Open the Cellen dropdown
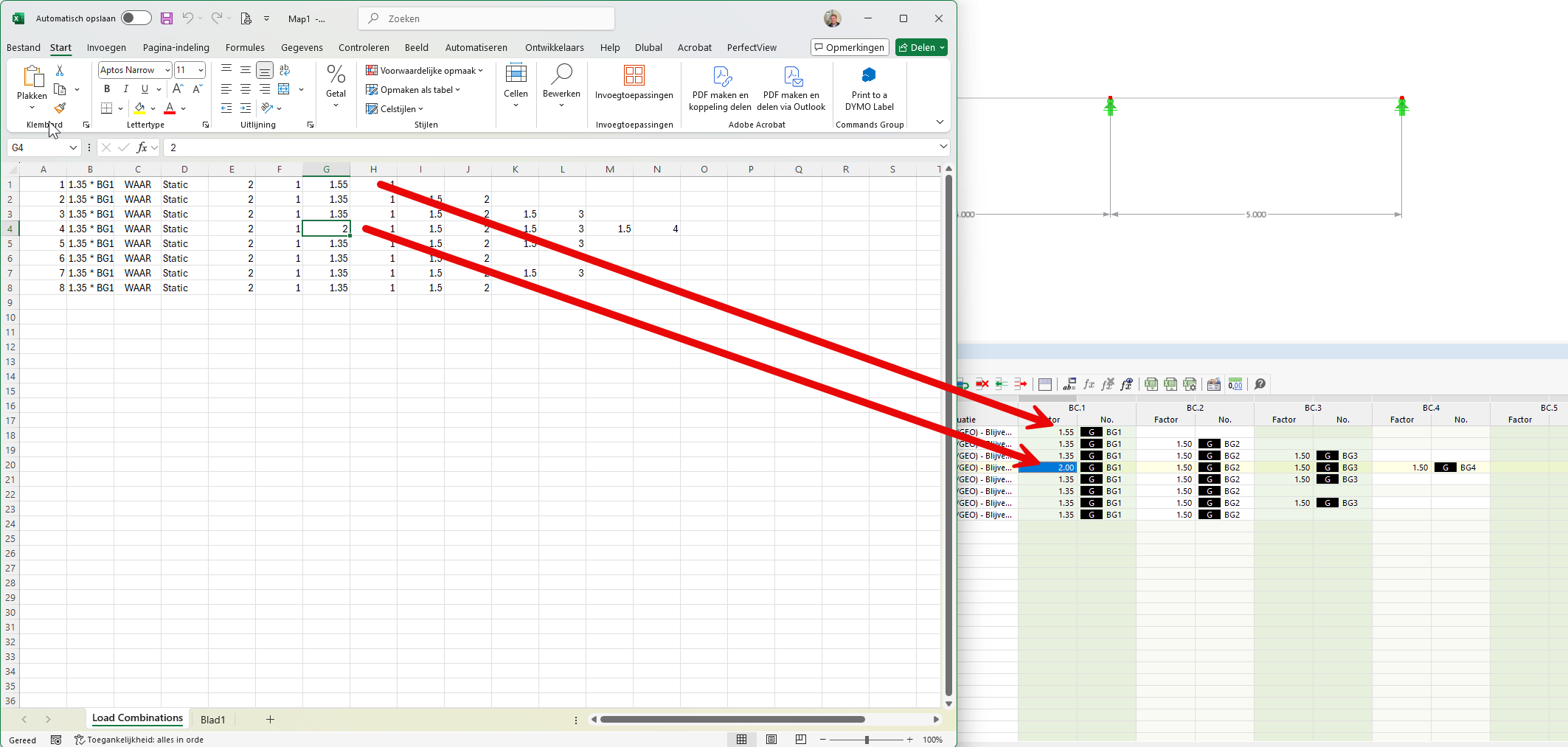Viewport: 1568px width, 747px height. [x=516, y=86]
